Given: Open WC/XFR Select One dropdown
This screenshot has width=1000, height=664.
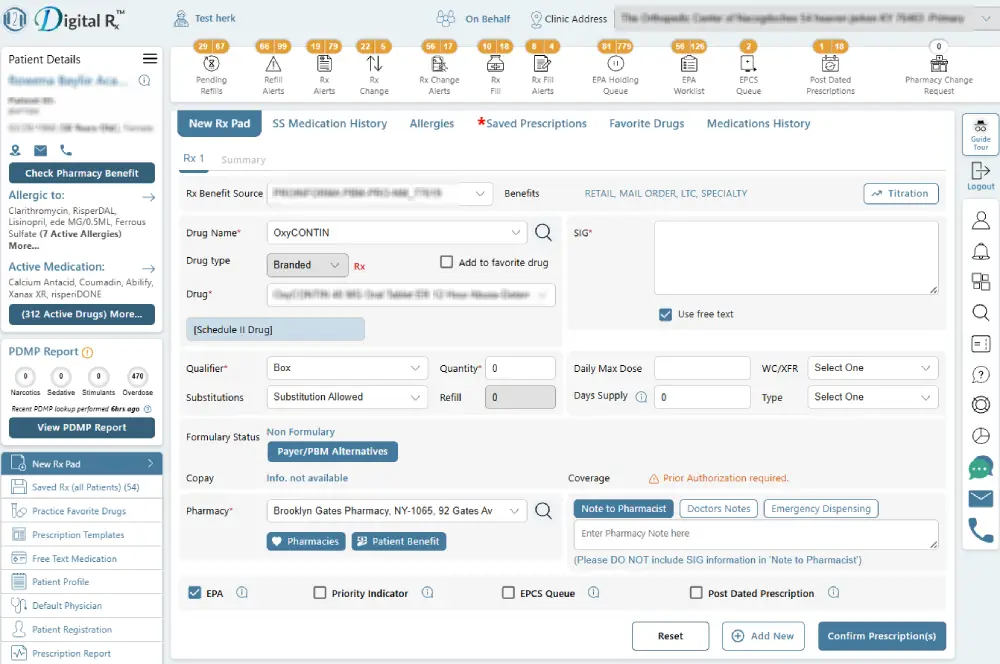Looking at the screenshot, I should [872, 368].
